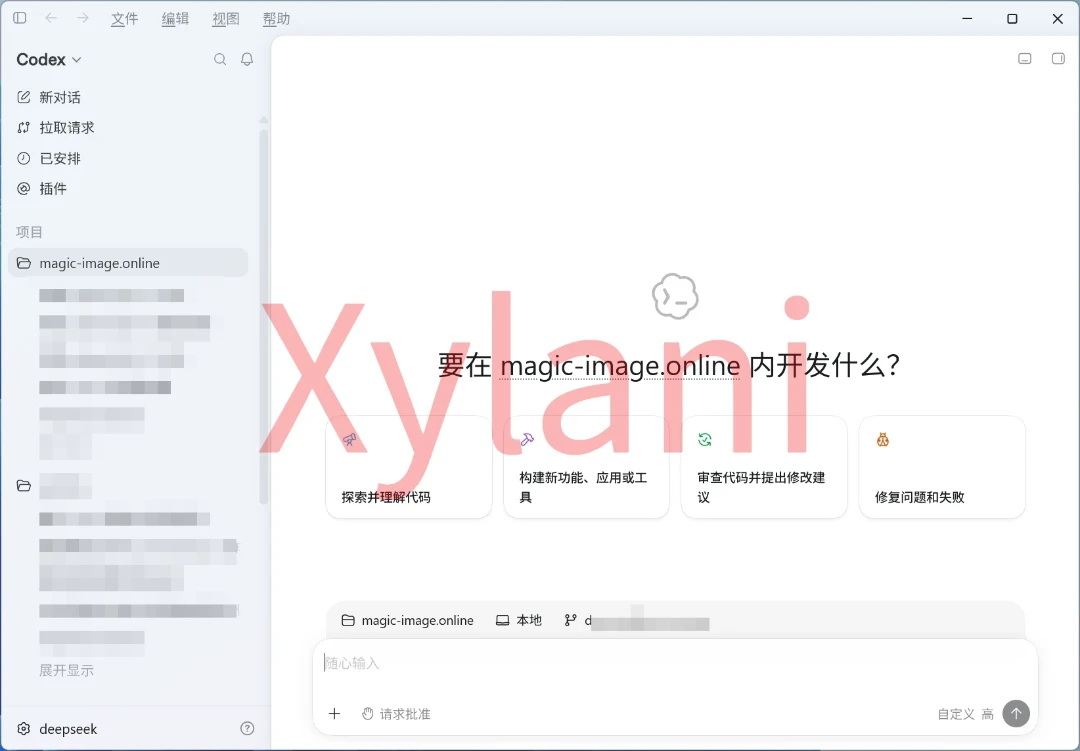Open magic-image.online folder selector in composer
The image size is (1080, 751).
point(408,621)
